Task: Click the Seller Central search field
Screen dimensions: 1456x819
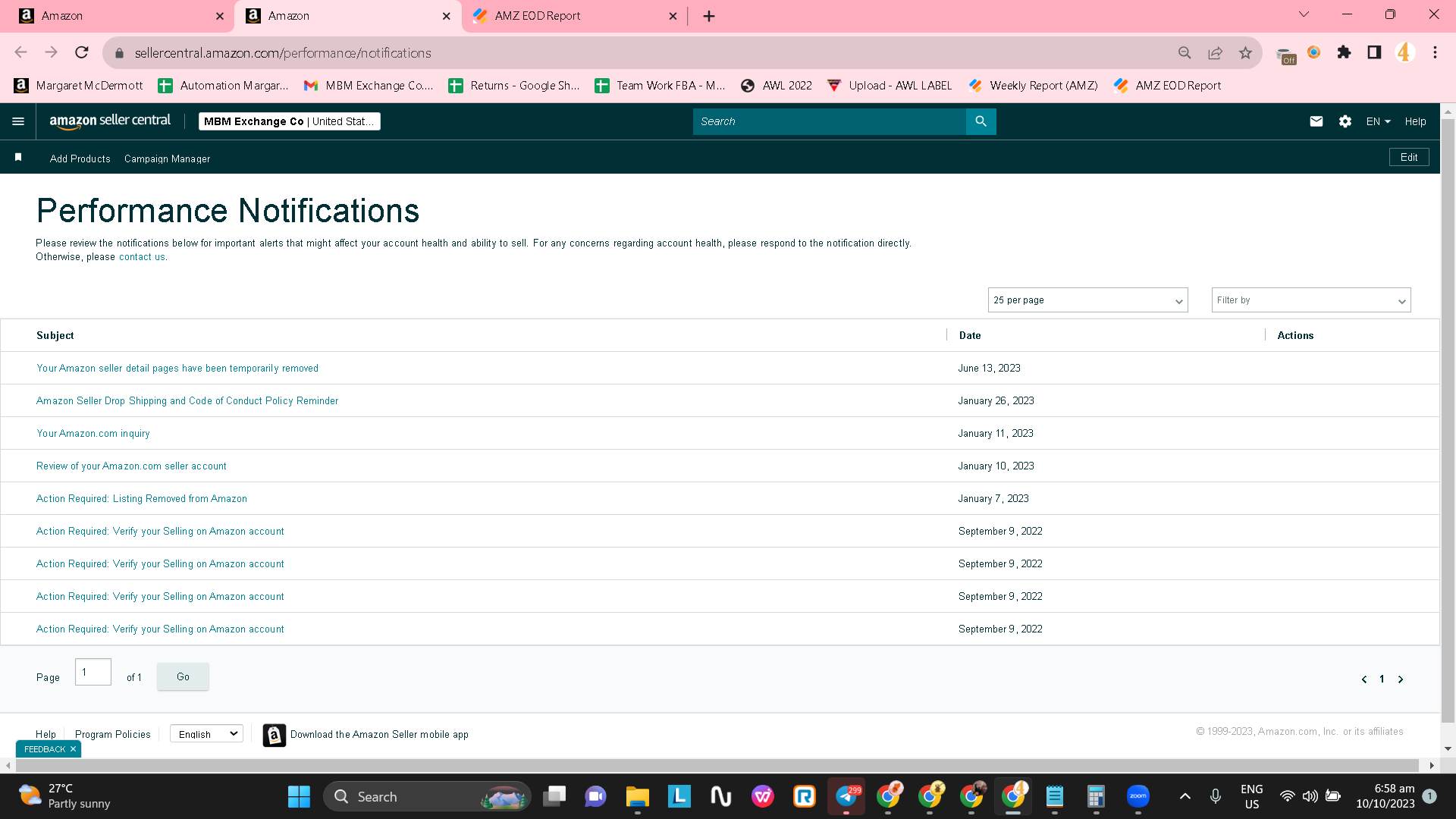Action: pos(830,121)
